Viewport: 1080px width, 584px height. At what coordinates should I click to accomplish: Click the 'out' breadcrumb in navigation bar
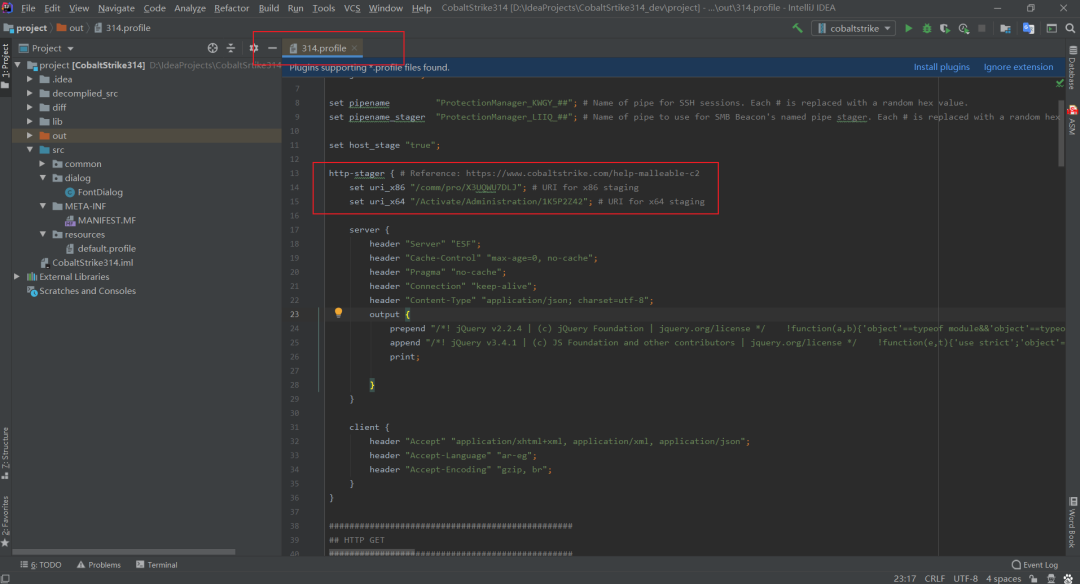click(70, 28)
